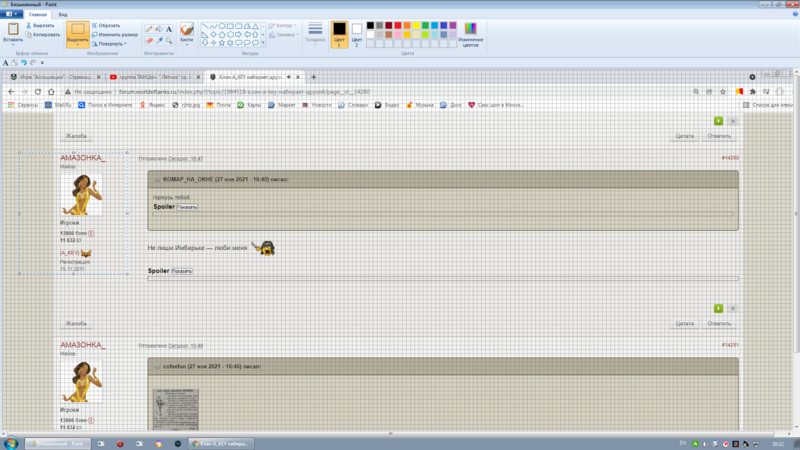Click the red Opera icon on taskbar
Viewport: 800px width, 450px height.
[x=120, y=444]
